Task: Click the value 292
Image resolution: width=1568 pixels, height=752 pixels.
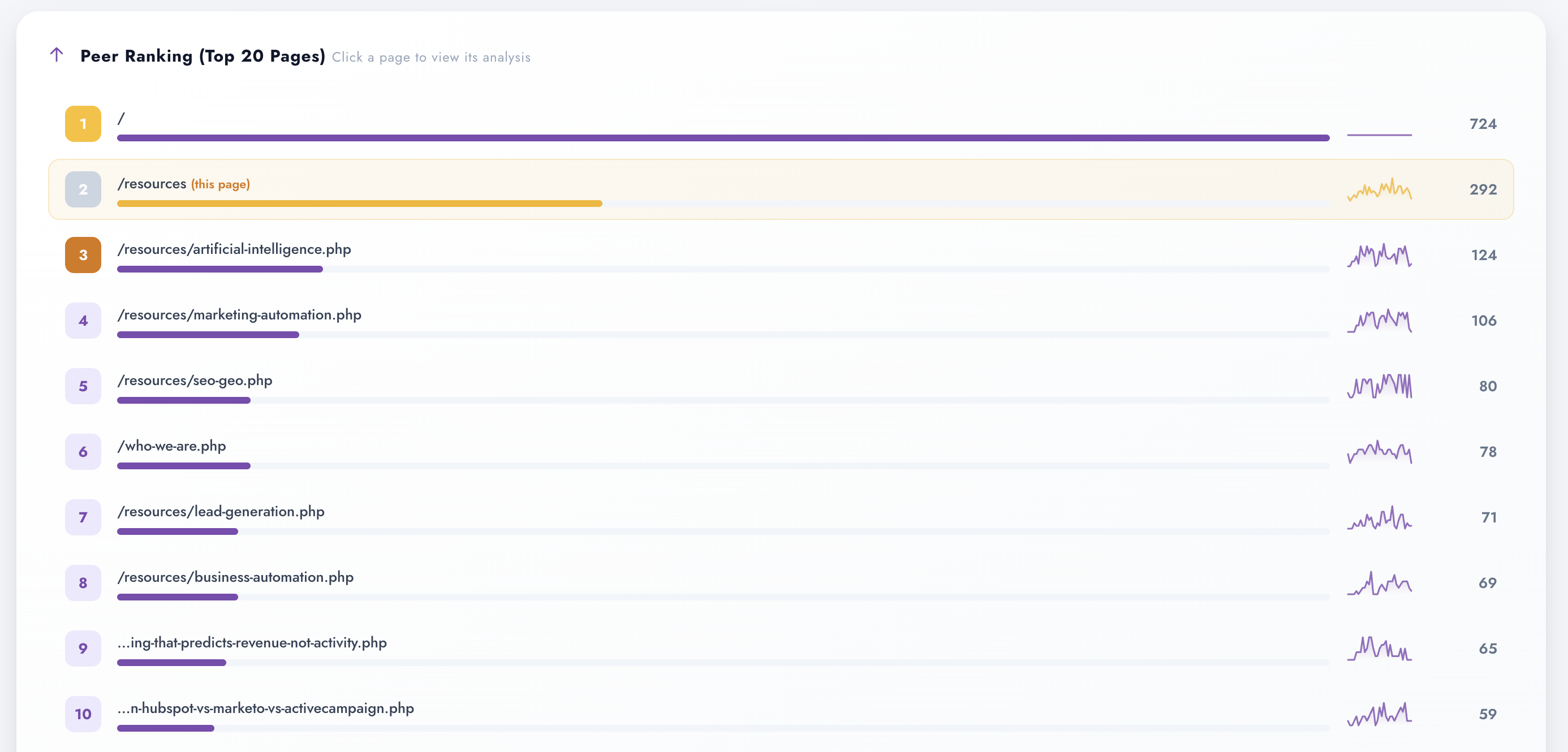Action: tap(1483, 190)
